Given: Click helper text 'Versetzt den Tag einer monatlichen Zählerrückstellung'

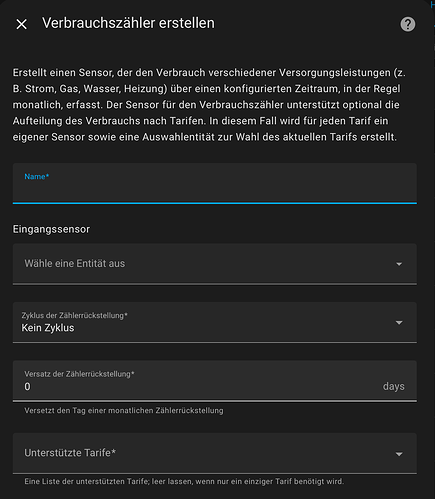Looking at the screenshot, I should pyautogui.click(x=124, y=410).
